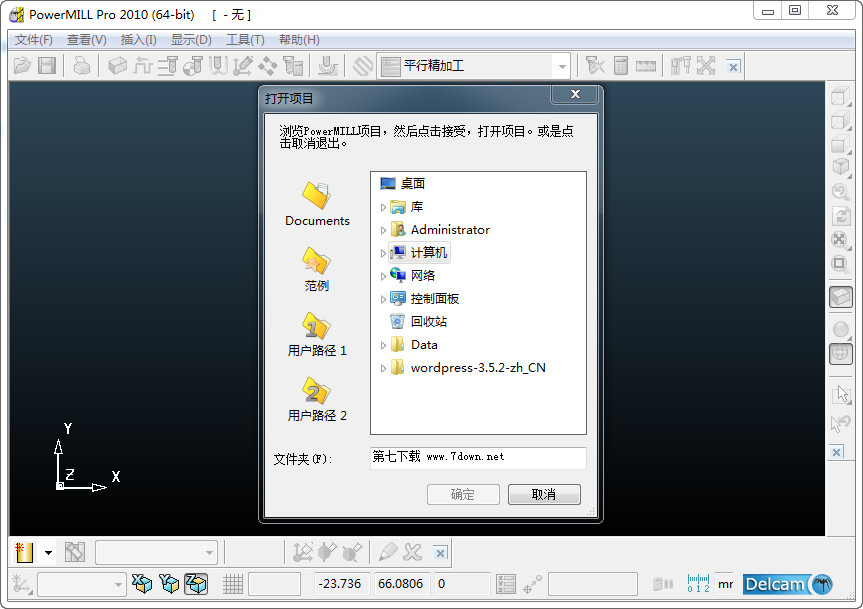Click the Save Project disk icon
Screen dimensions: 863x609
pos(47,66)
